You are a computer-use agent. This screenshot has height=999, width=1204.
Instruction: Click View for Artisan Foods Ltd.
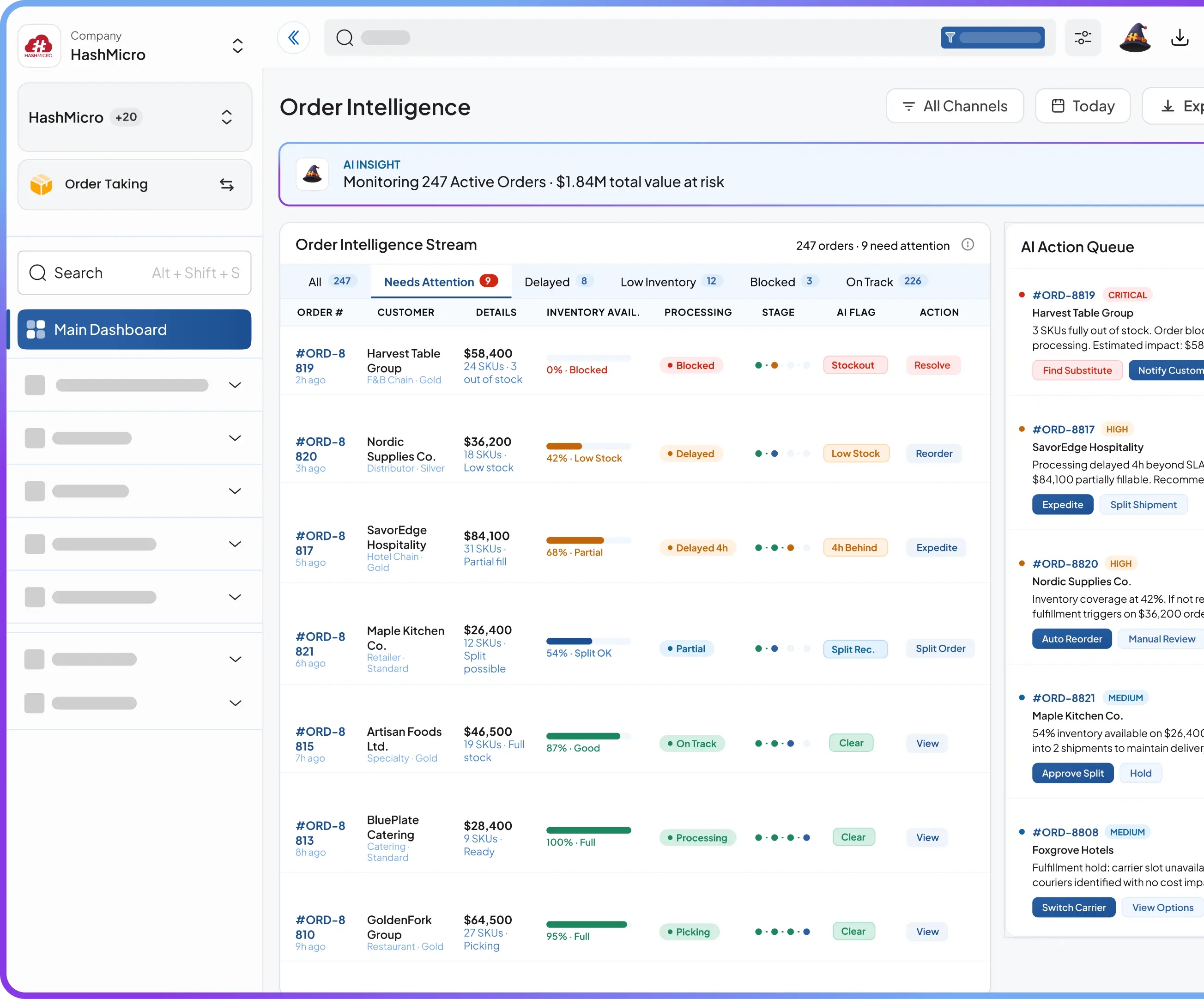pyautogui.click(x=927, y=743)
